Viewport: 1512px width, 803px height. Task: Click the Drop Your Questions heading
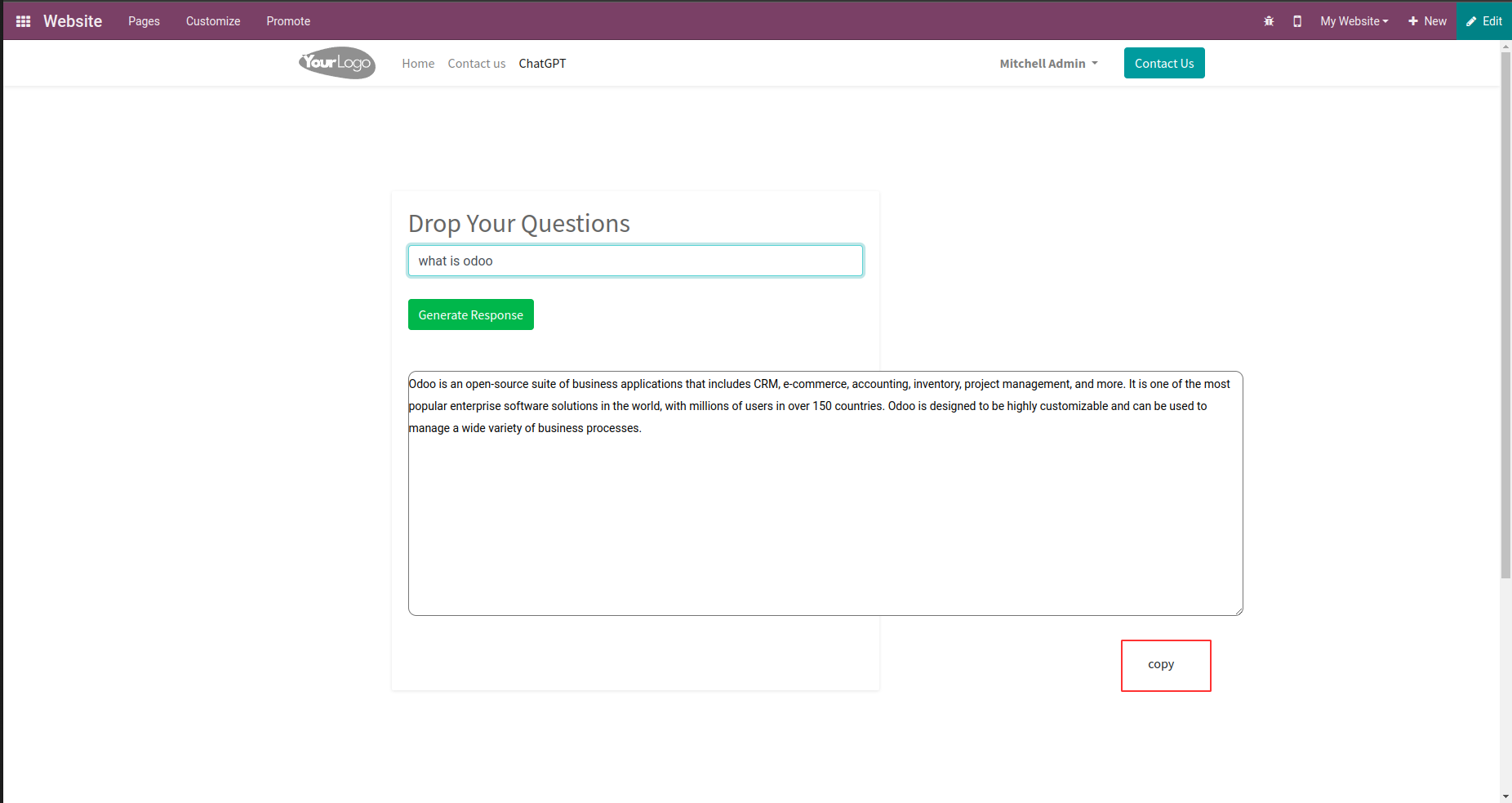point(519,223)
